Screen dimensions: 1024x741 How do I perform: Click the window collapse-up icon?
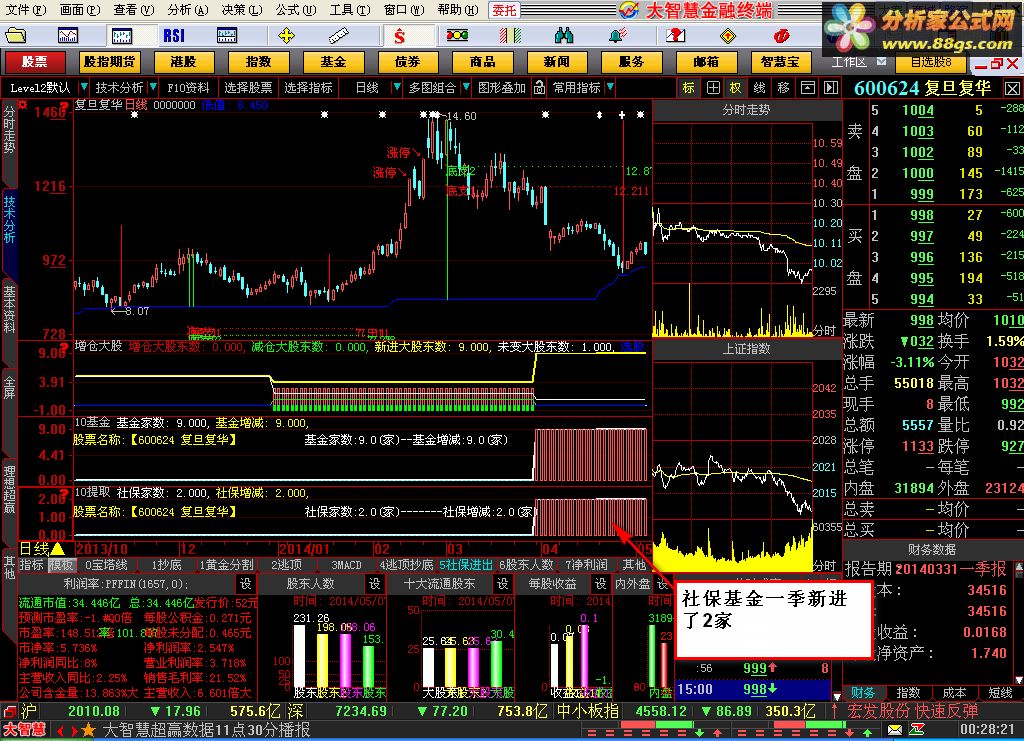(x=808, y=87)
